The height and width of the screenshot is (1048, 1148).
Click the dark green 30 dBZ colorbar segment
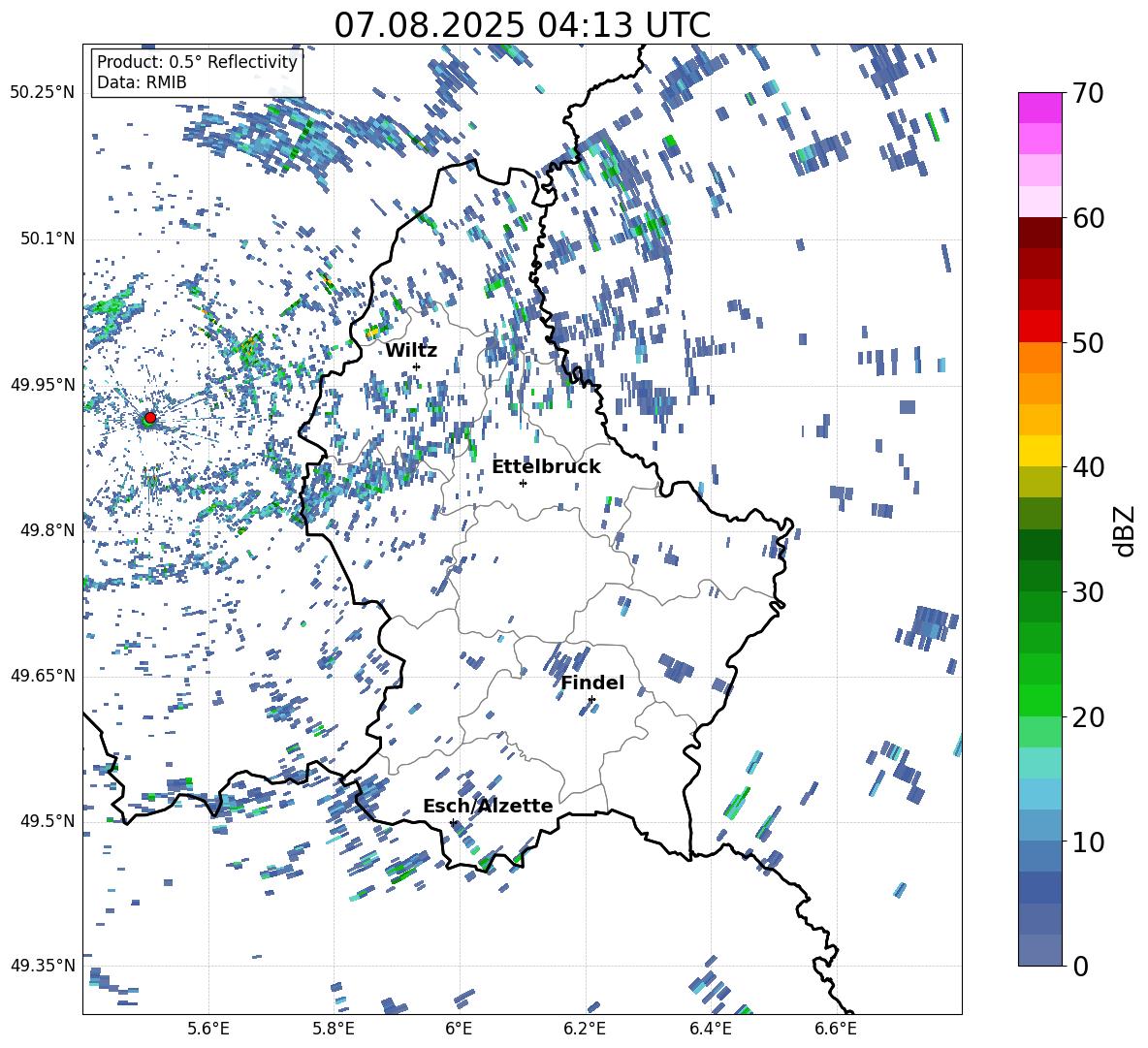click(x=1039, y=575)
